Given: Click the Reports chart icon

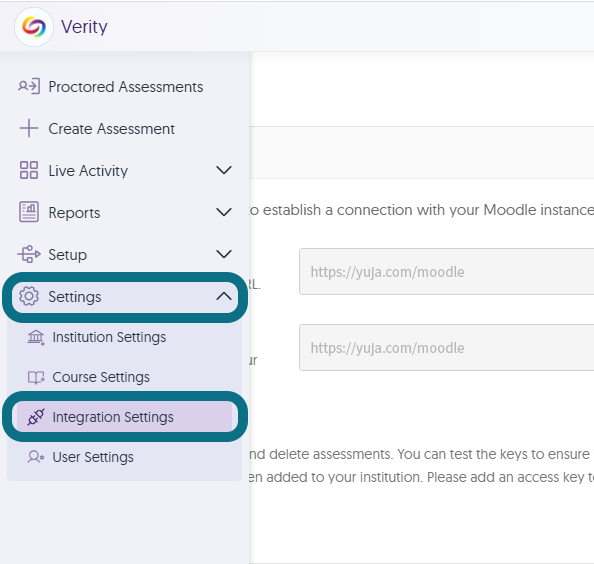Looking at the screenshot, I should tap(29, 212).
